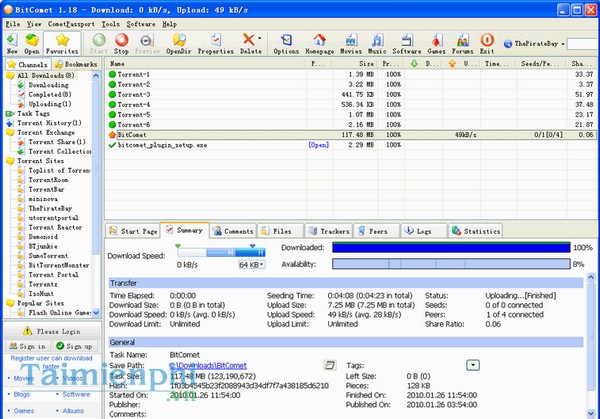The image size is (600, 419).
Task: Open the Tools menu
Action: 111,24
